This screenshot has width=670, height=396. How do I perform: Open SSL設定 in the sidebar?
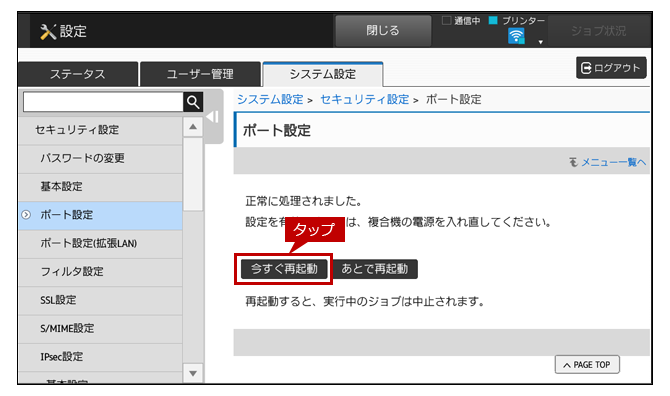(100, 300)
